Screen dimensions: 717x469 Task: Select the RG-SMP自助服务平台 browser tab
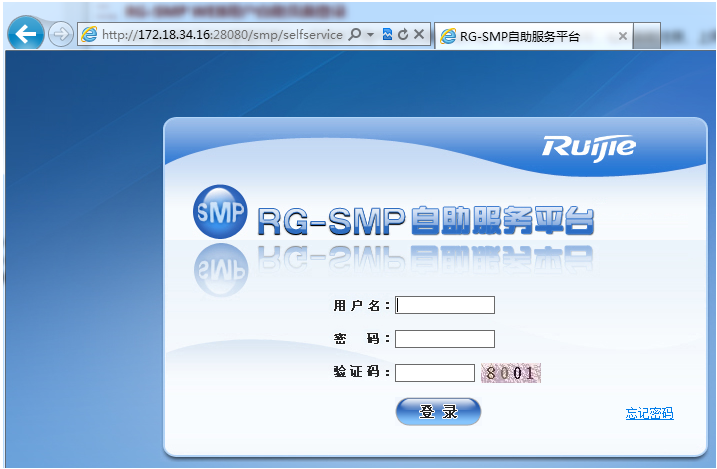[534, 36]
